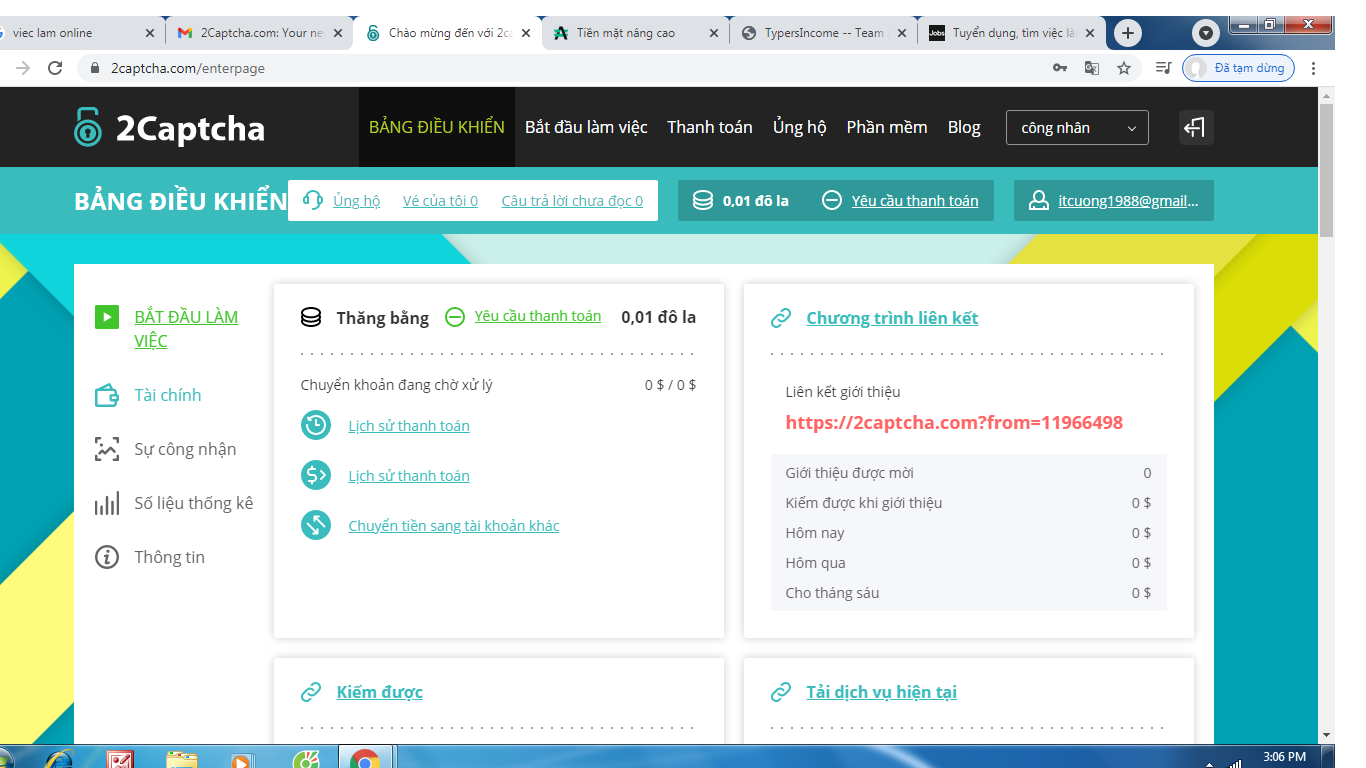Open Câu trả lời chưa đọc 0 link
Screen dimensions: 1366x768
click(x=572, y=201)
